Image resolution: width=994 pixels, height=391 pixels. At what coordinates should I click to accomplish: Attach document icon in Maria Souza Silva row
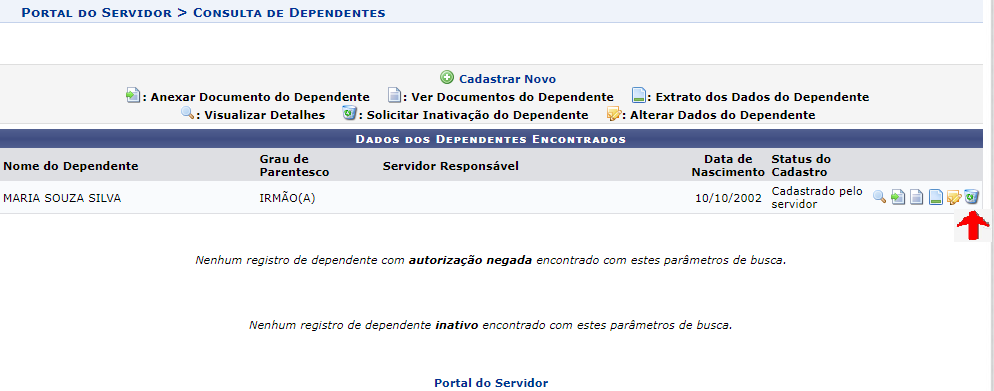coord(898,197)
